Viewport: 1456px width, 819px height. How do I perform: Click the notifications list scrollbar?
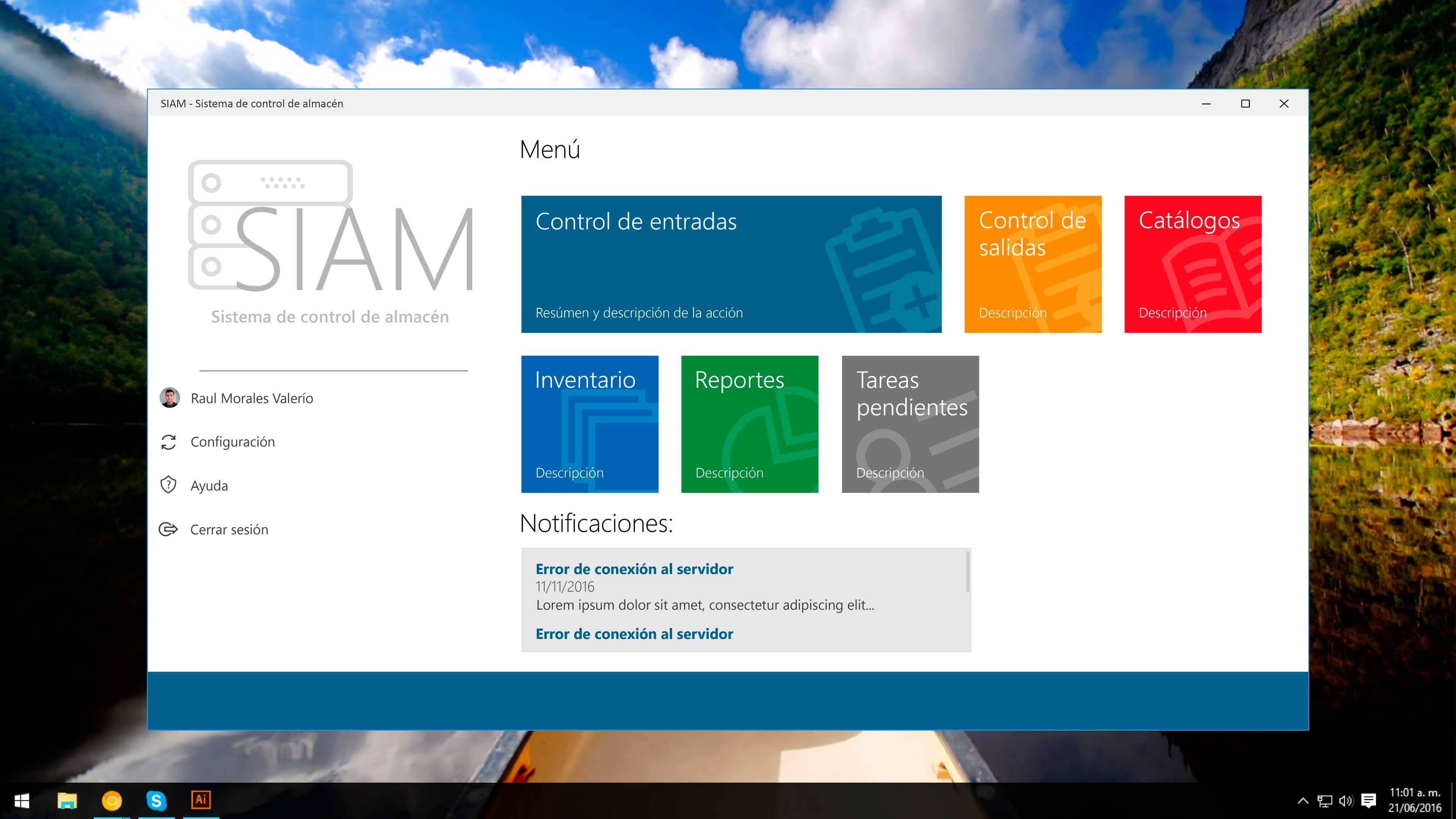pyautogui.click(x=968, y=572)
